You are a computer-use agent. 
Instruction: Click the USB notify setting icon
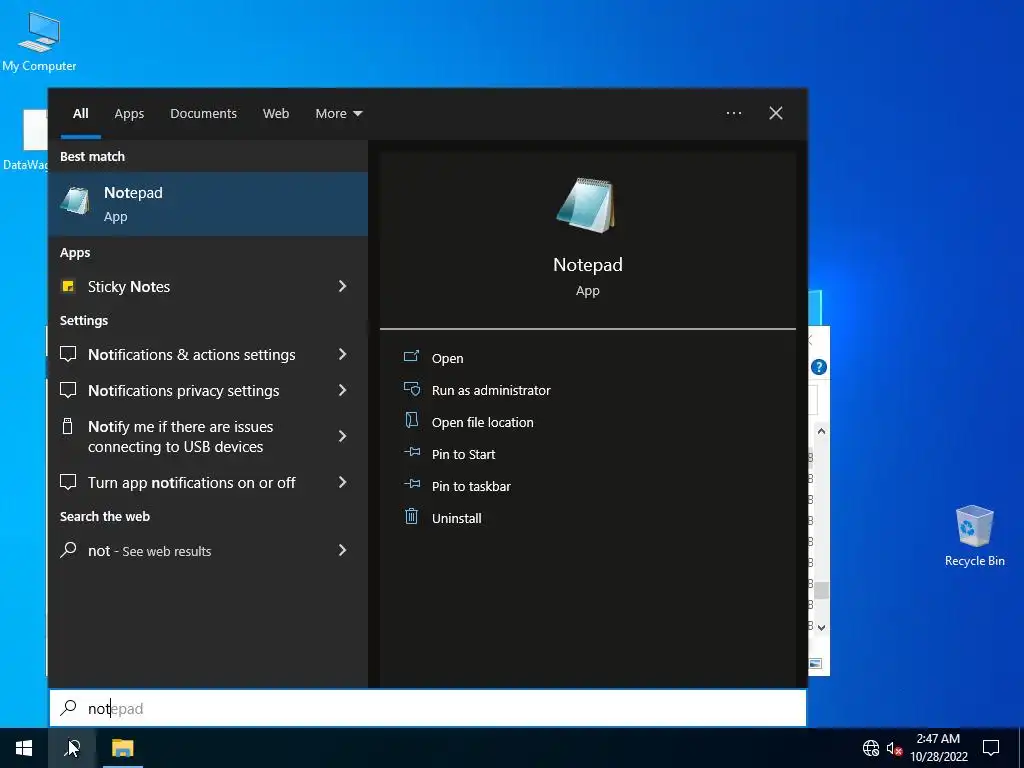click(x=67, y=426)
